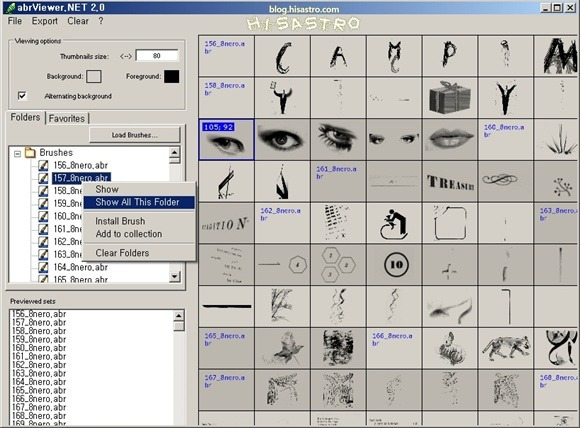
Task: Select the letter C brush thumbnail
Action: pyautogui.click(x=283, y=56)
